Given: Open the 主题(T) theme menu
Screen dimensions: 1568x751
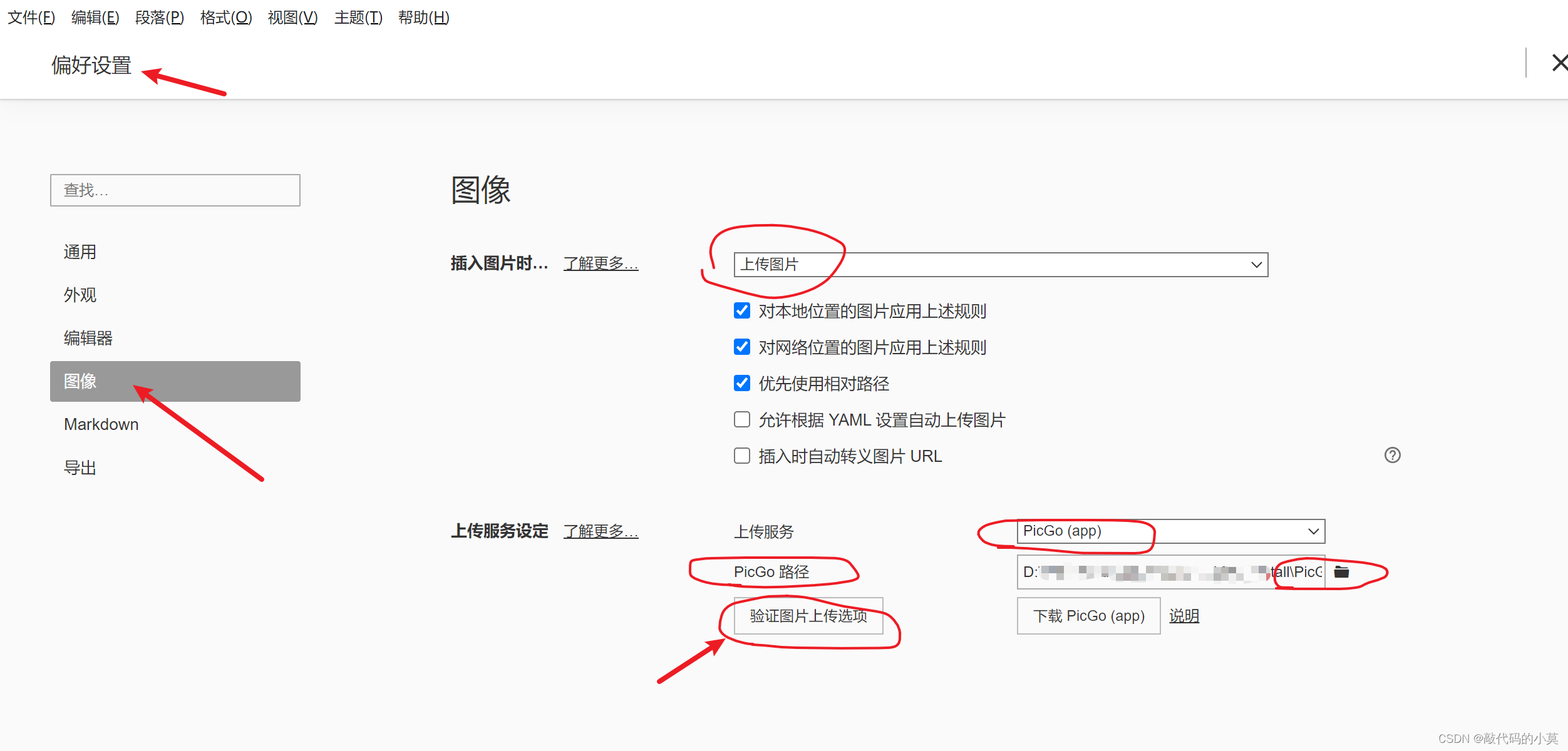Looking at the screenshot, I should click(358, 18).
